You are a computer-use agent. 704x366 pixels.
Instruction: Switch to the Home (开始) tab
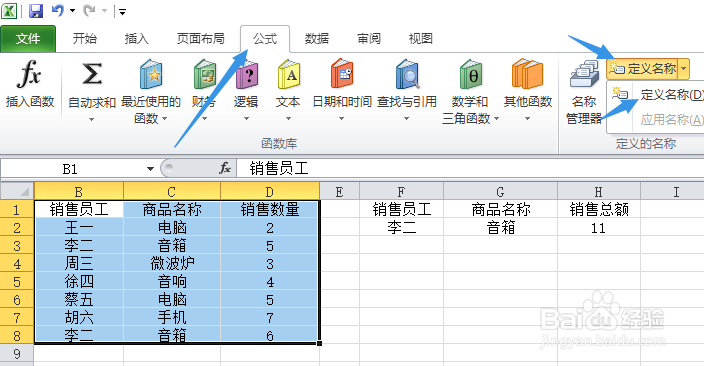(x=85, y=39)
